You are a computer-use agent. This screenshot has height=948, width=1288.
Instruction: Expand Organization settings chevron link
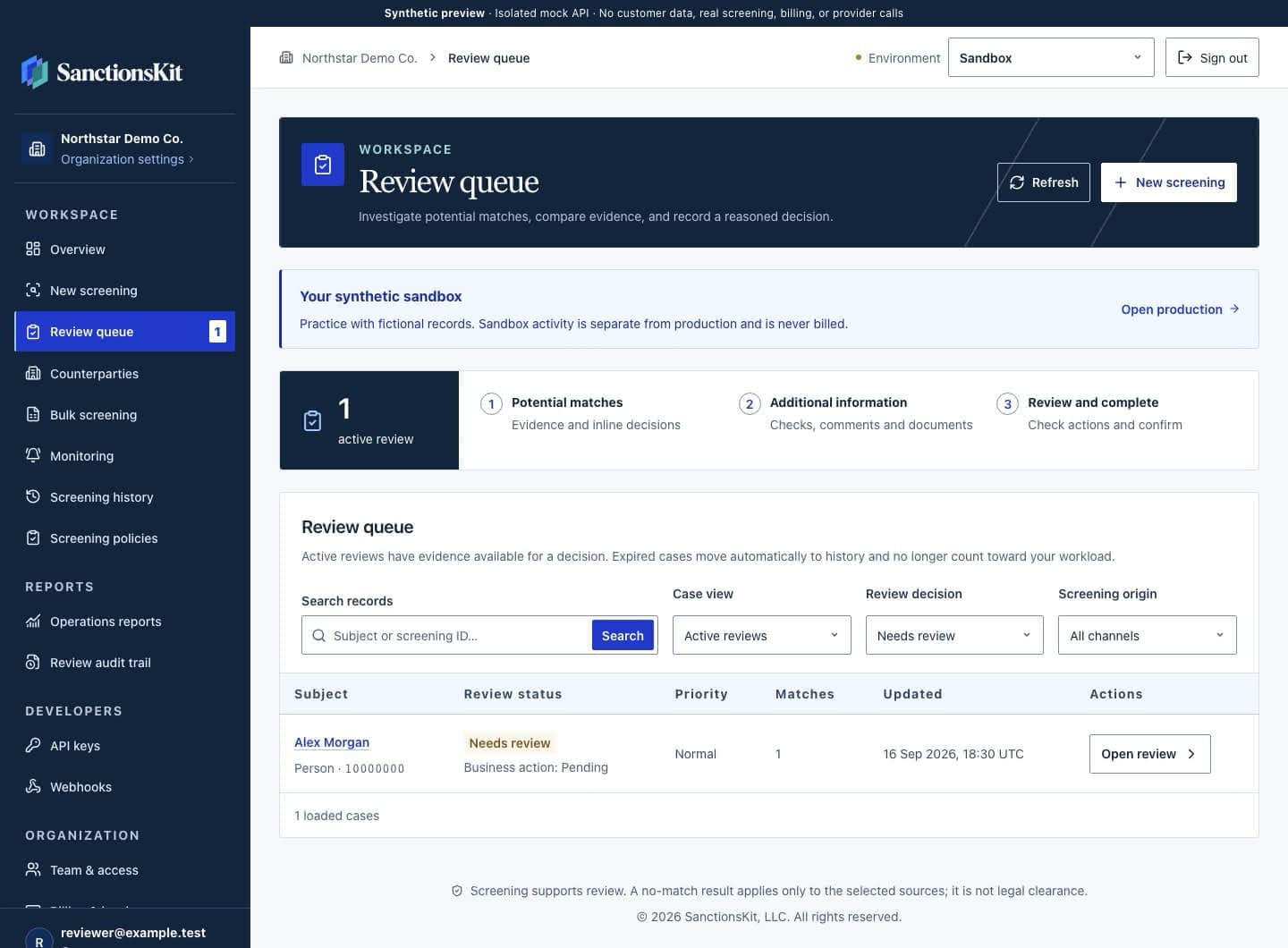click(127, 159)
